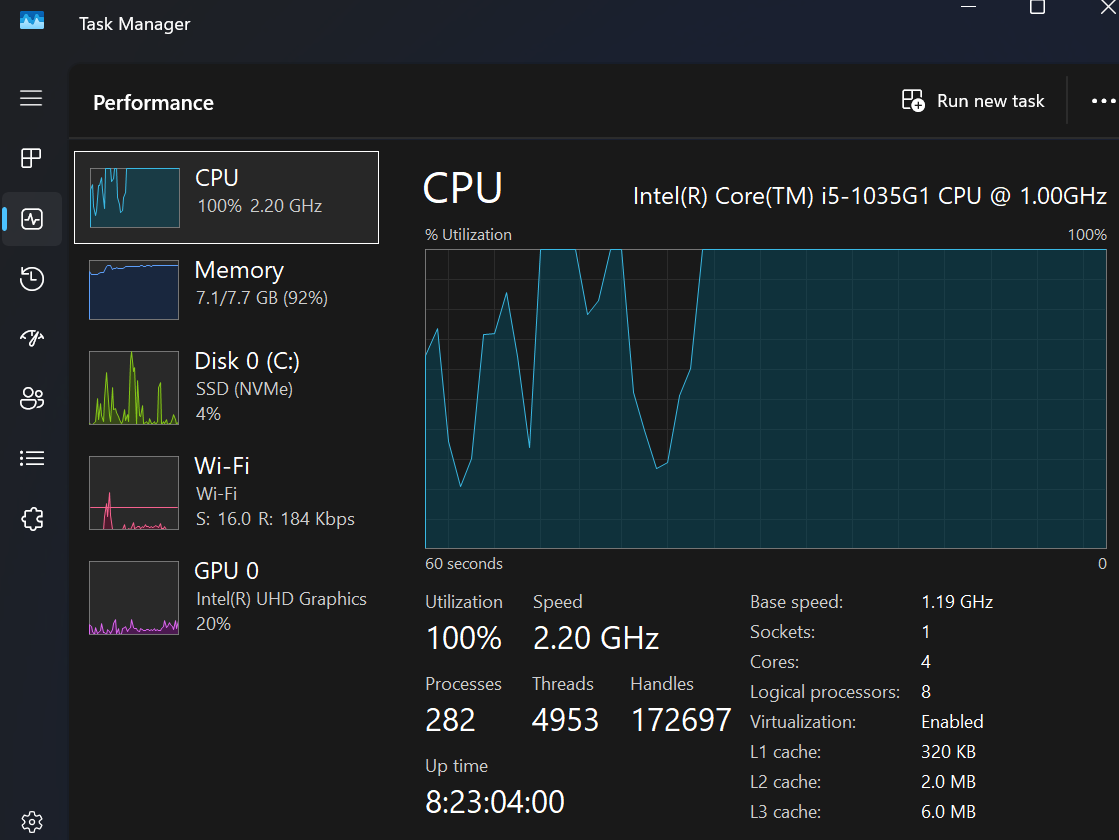
Task: Select the CPU performance pane
Action: coord(227,197)
